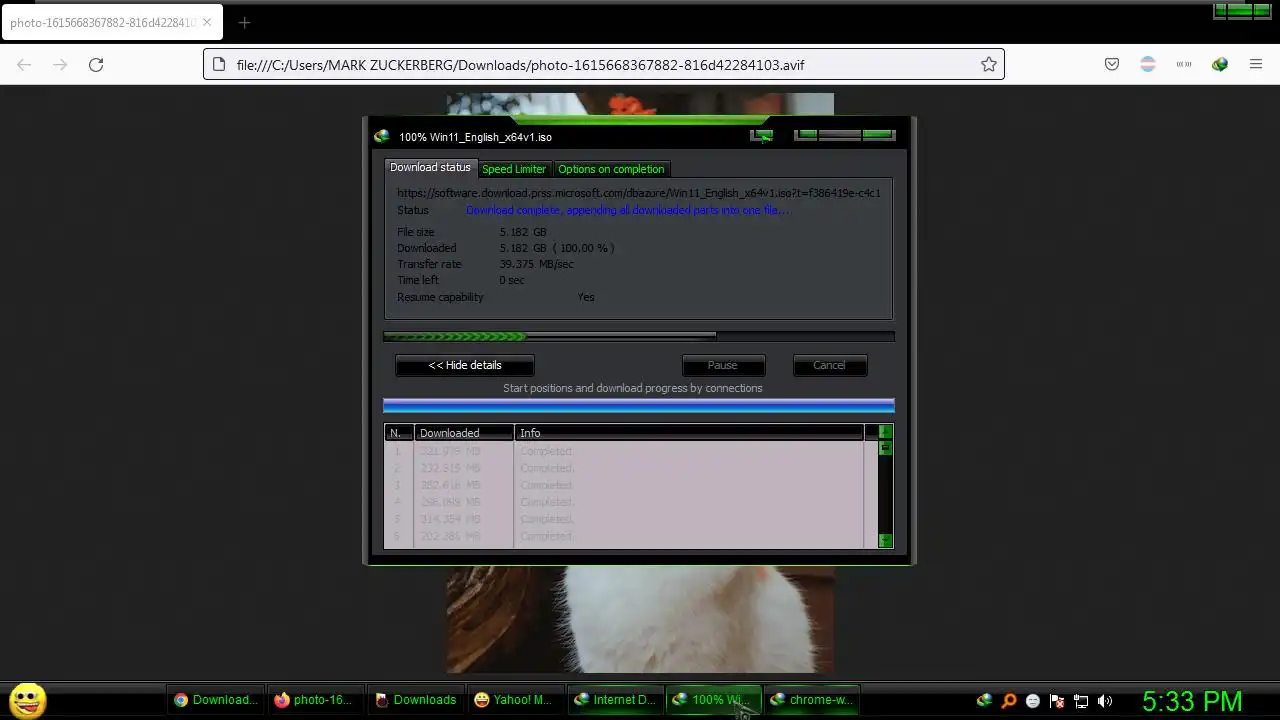Close the photo-1615668367882 browser tab
The image size is (1280, 720).
click(207, 22)
